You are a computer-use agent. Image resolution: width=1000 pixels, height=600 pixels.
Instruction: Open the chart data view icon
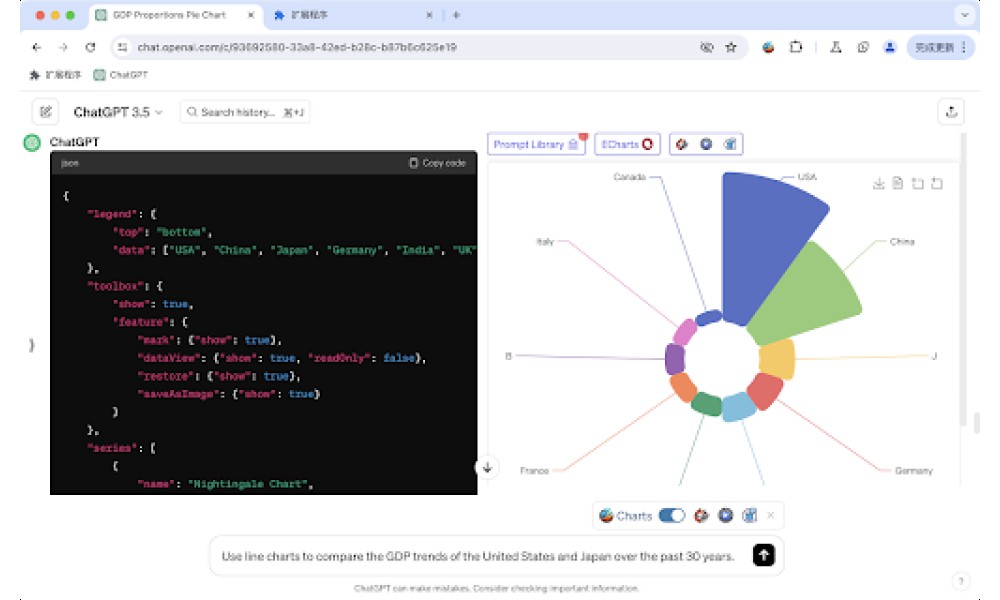coord(898,184)
